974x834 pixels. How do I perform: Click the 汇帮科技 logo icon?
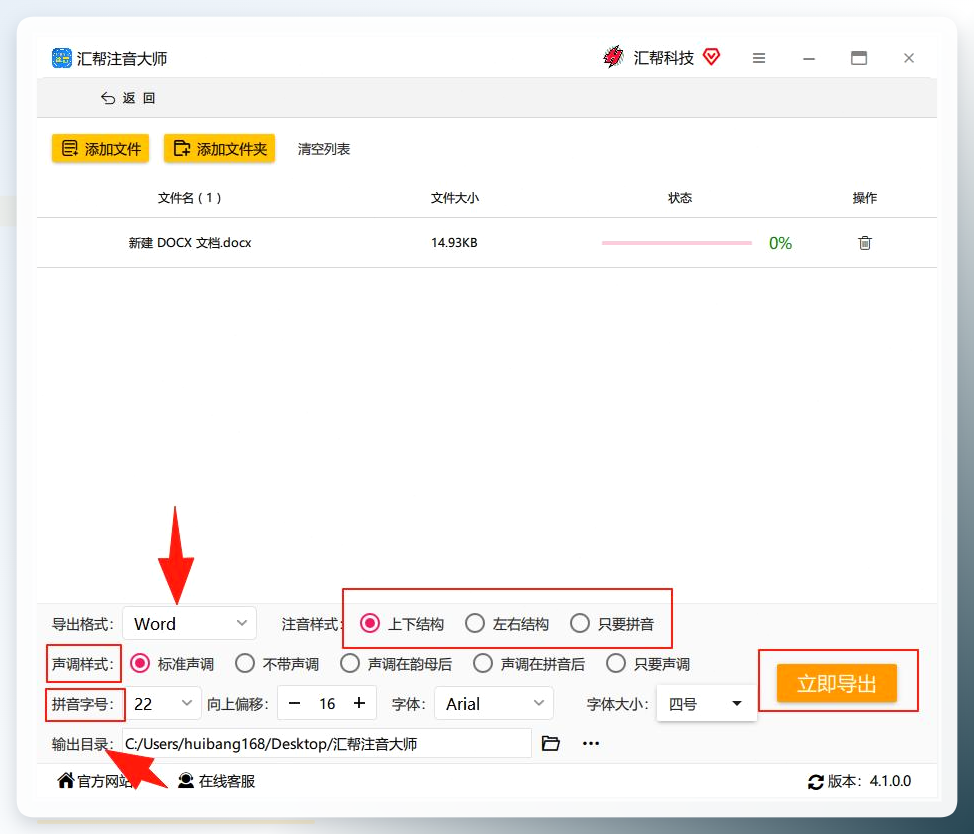(613, 57)
